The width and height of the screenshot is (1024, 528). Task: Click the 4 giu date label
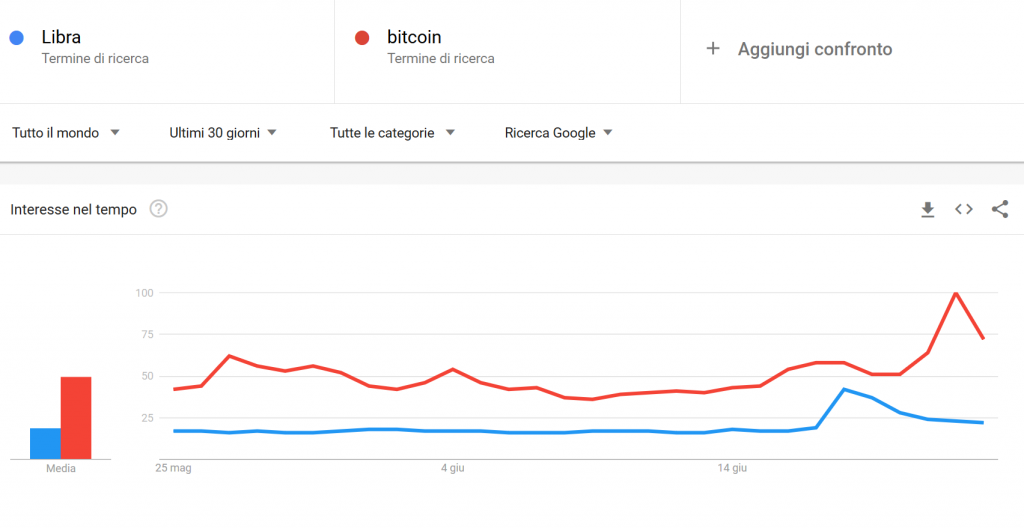point(452,469)
